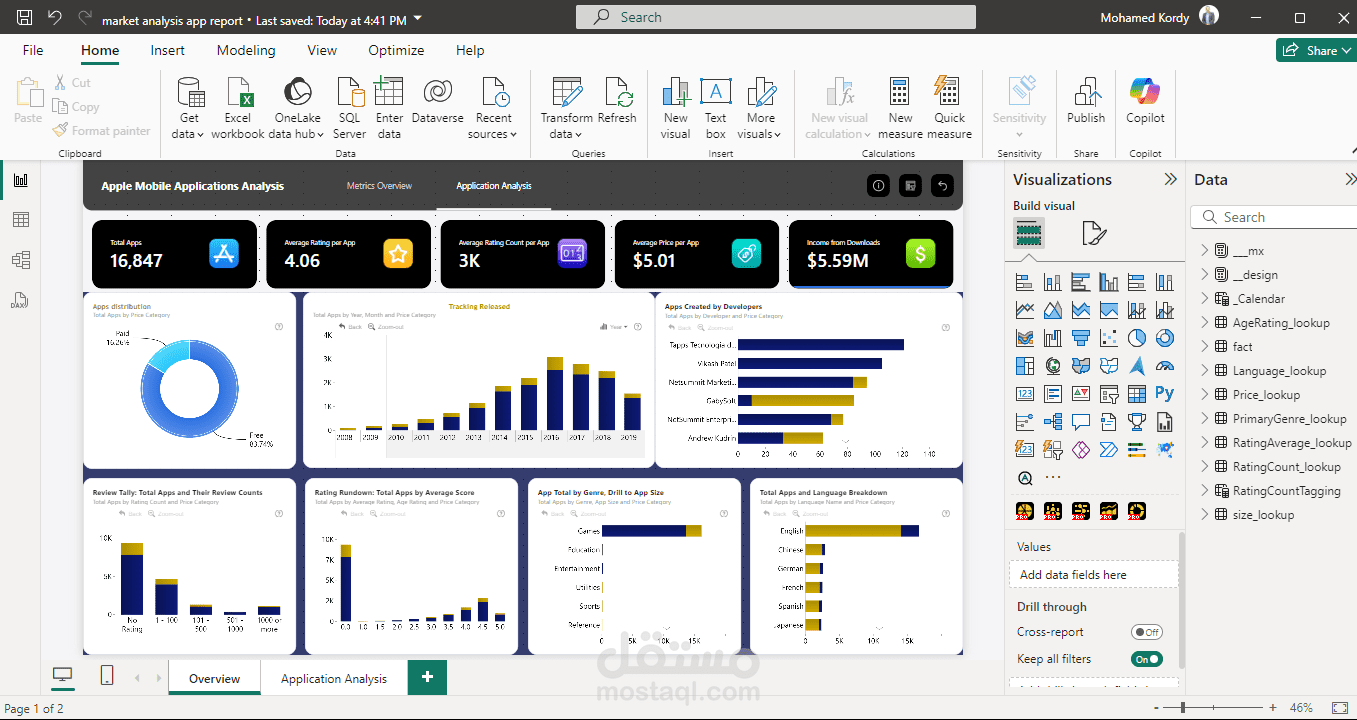Open the Optimize ribbon tab
The width and height of the screenshot is (1357, 720).
coord(396,50)
